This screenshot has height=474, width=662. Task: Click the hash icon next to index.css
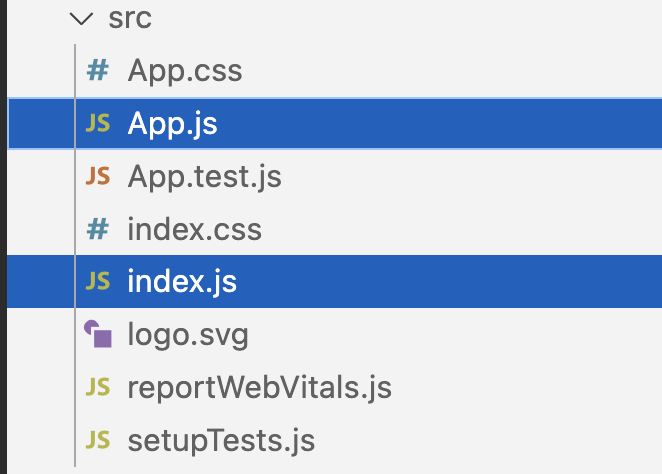click(97, 230)
